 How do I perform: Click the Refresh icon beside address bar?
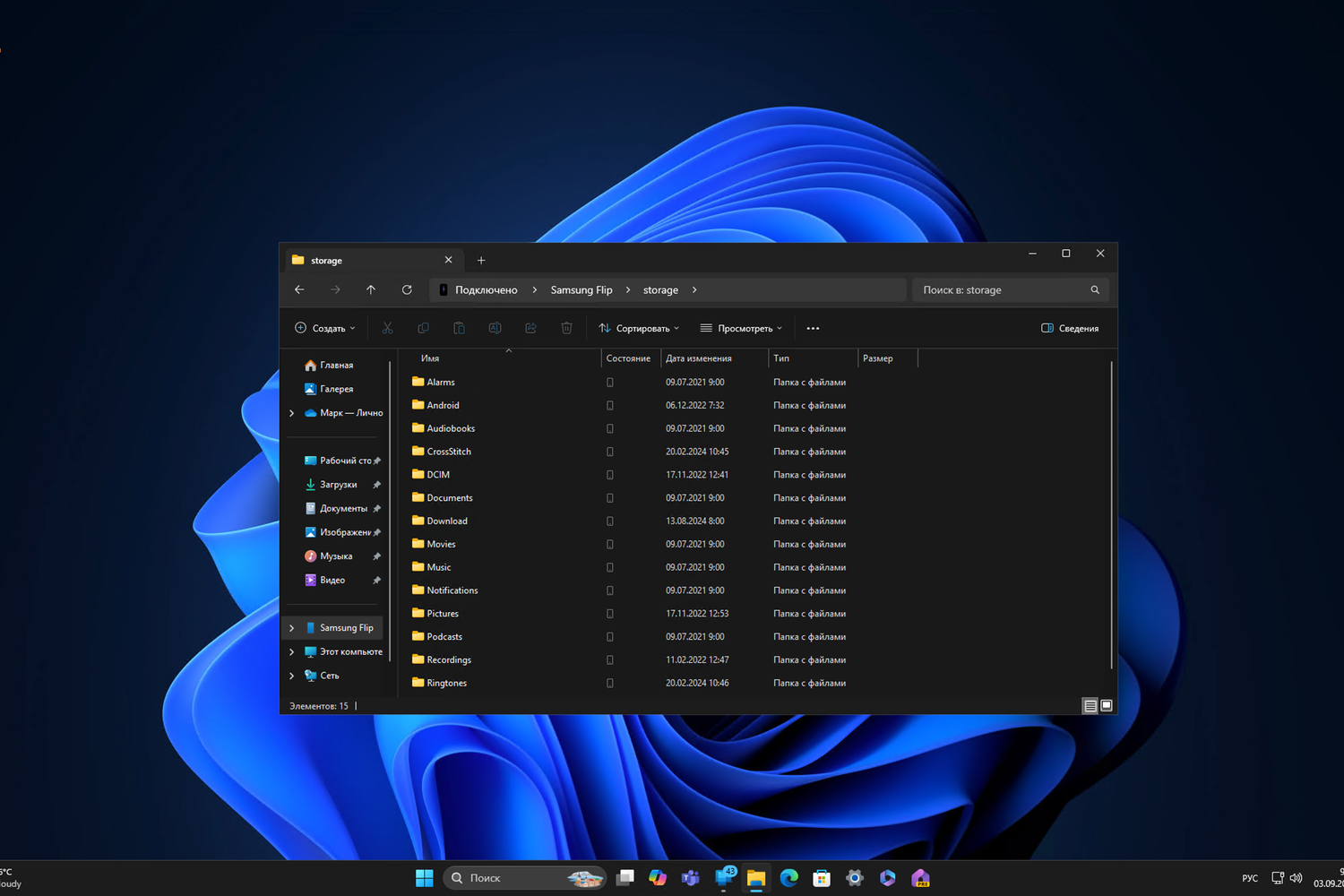pyautogui.click(x=407, y=289)
